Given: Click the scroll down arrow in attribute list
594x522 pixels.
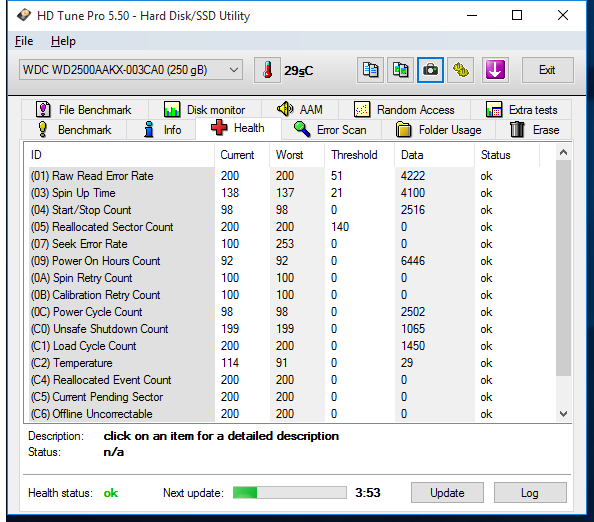Looking at the screenshot, I should pyautogui.click(x=563, y=414).
